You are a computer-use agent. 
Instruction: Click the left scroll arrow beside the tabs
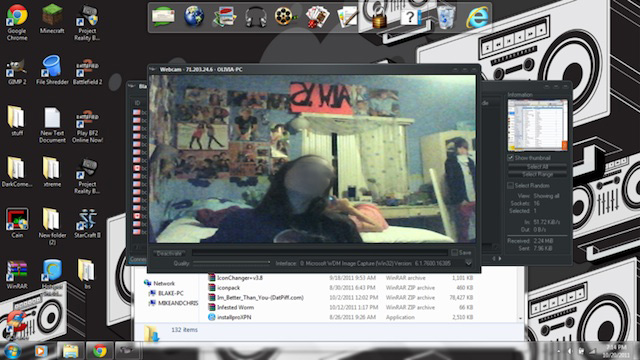[493, 258]
